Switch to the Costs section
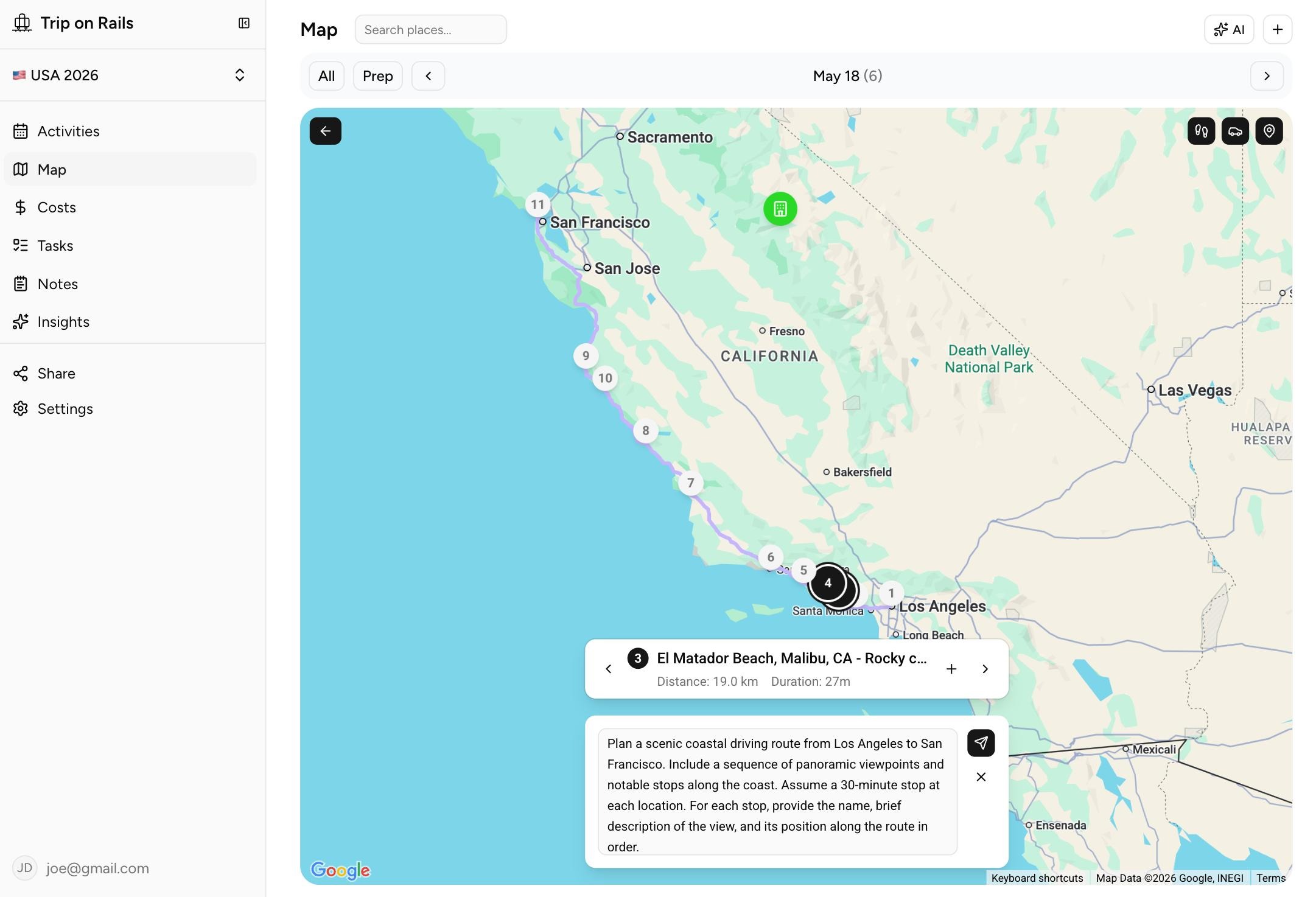The image size is (1316, 897). click(x=57, y=207)
